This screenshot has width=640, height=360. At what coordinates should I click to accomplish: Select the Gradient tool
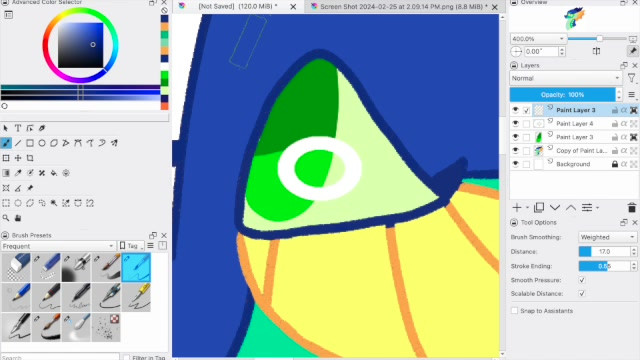pos(6,173)
